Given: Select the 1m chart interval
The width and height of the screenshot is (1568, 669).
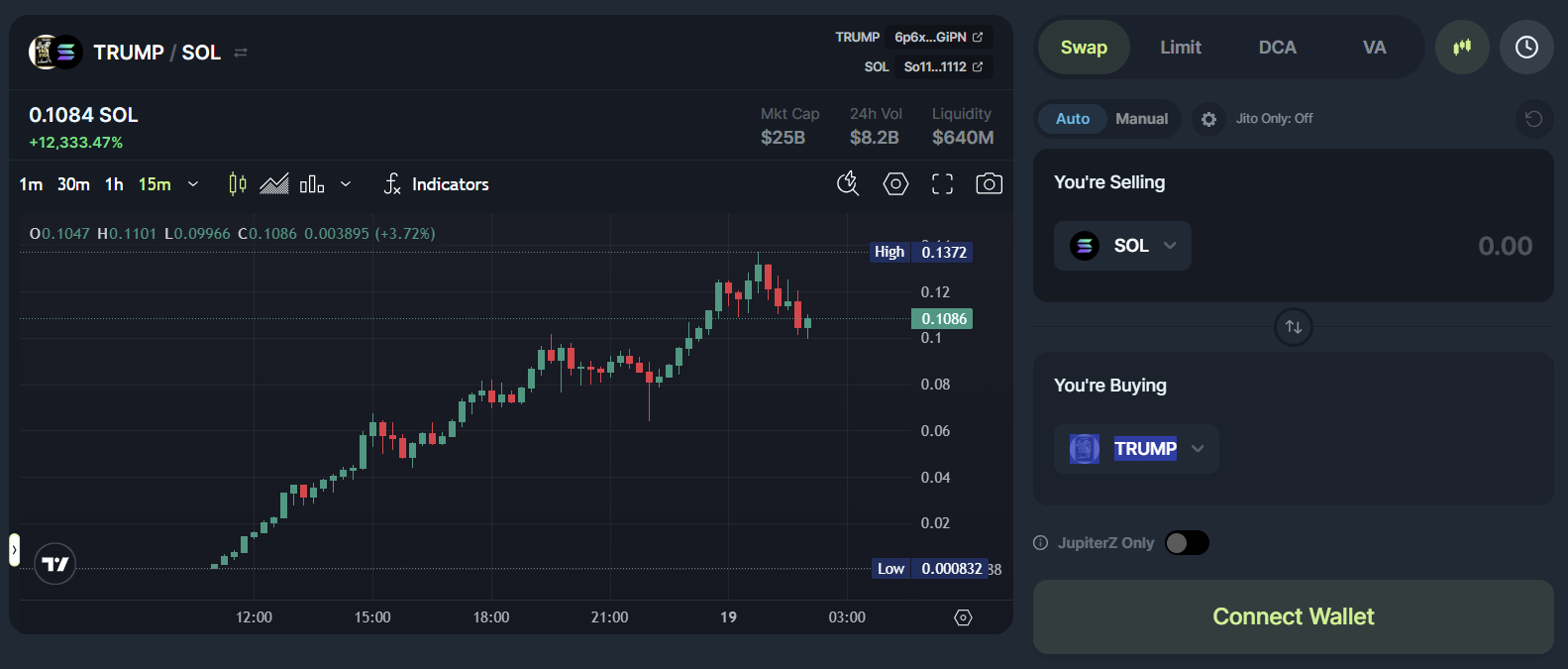Looking at the screenshot, I should pyautogui.click(x=31, y=184).
